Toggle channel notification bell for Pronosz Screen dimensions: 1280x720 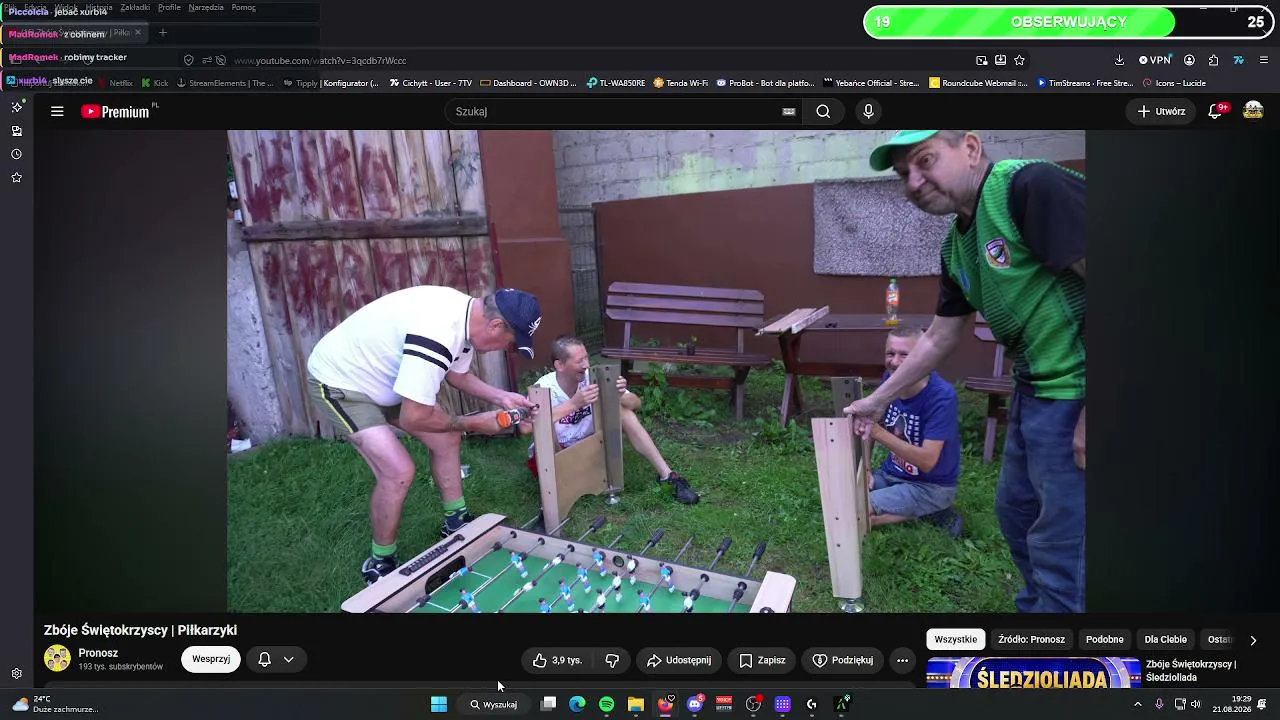(264, 659)
